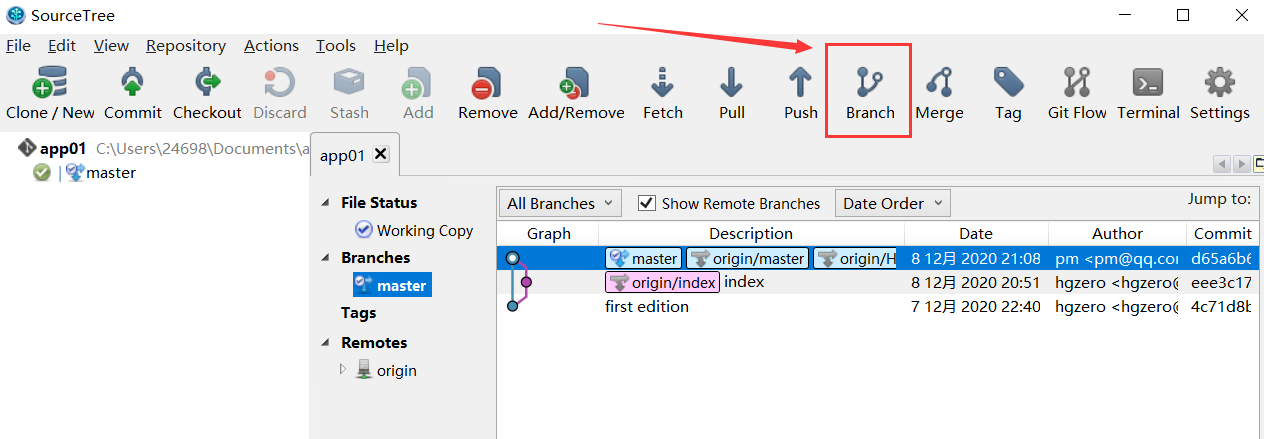The width and height of the screenshot is (1264, 439).
Task: Click the origin/master label on the top commit
Action: pos(747,258)
